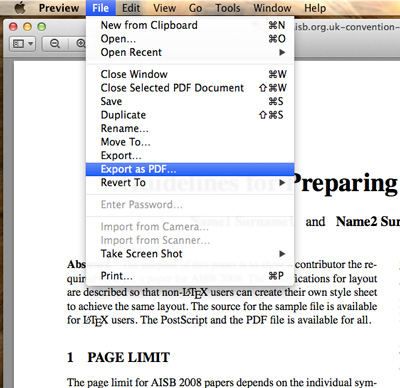The width and height of the screenshot is (400, 388).
Task: Choose Close Window
Action: [x=190, y=74]
